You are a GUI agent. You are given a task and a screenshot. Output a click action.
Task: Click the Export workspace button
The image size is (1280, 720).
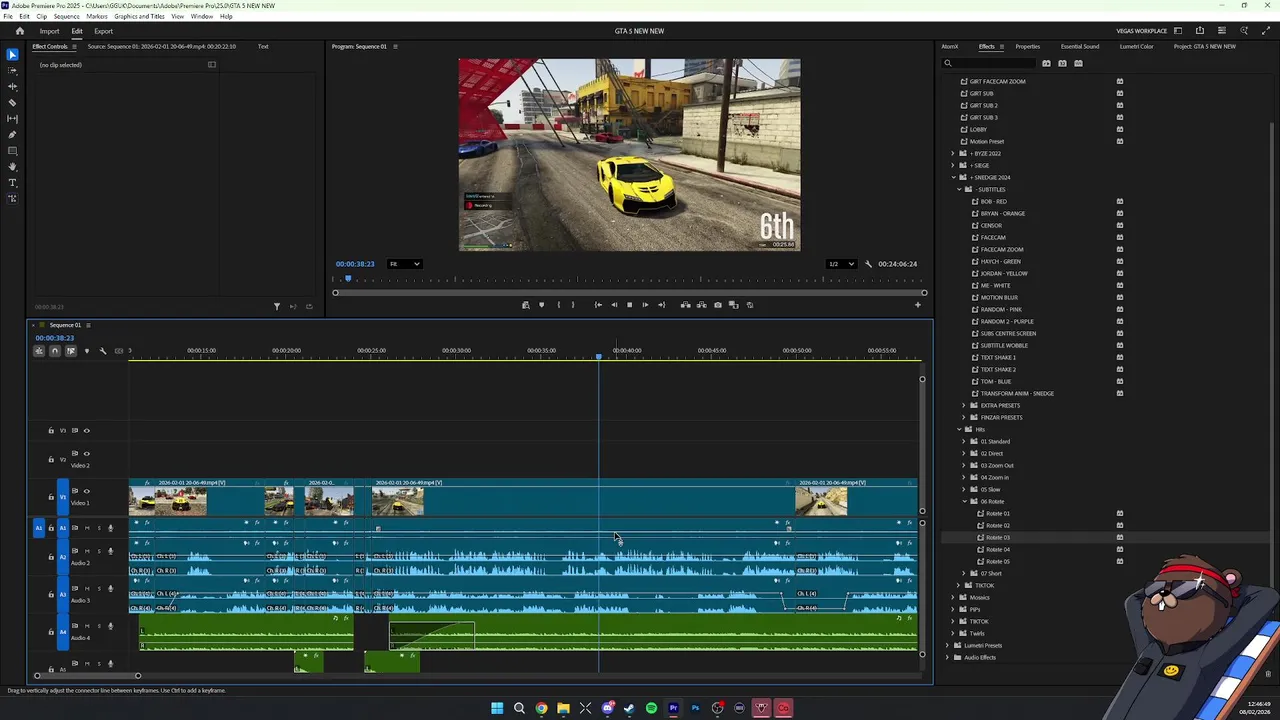pos(104,31)
